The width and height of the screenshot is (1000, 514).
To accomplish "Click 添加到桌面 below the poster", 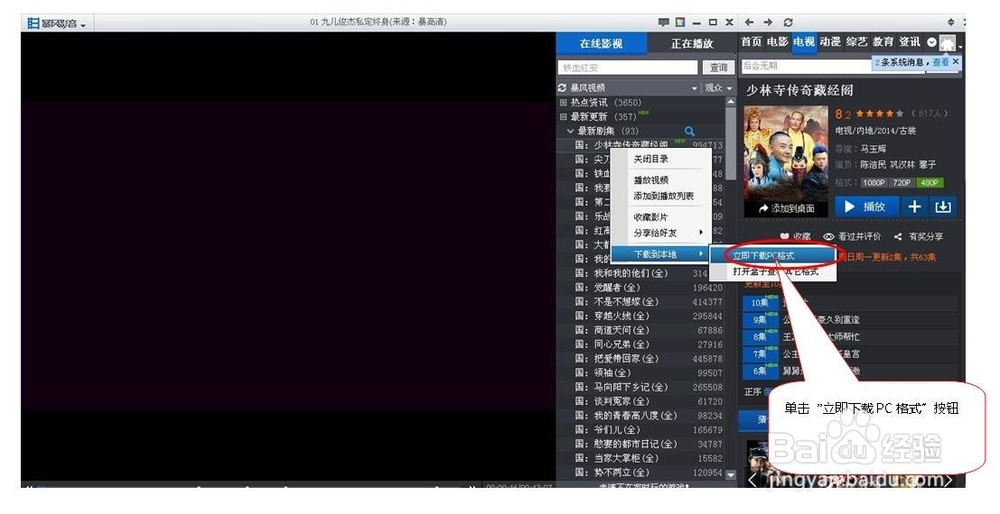I will point(786,209).
